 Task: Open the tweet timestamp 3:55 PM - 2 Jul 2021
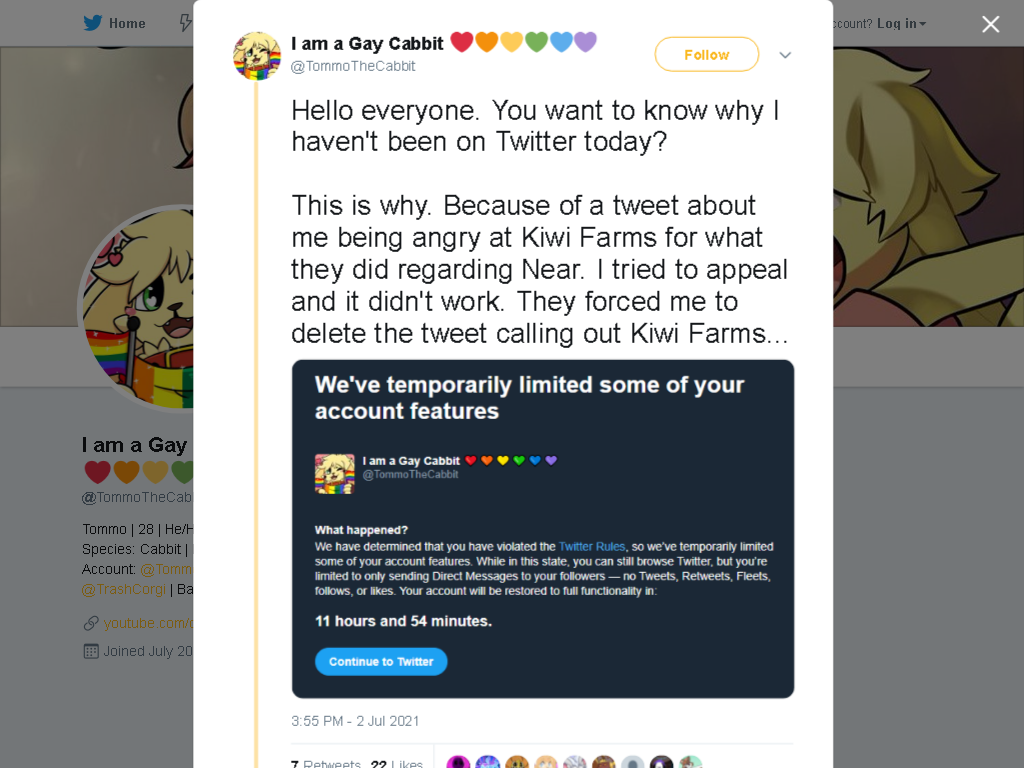click(x=355, y=721)
